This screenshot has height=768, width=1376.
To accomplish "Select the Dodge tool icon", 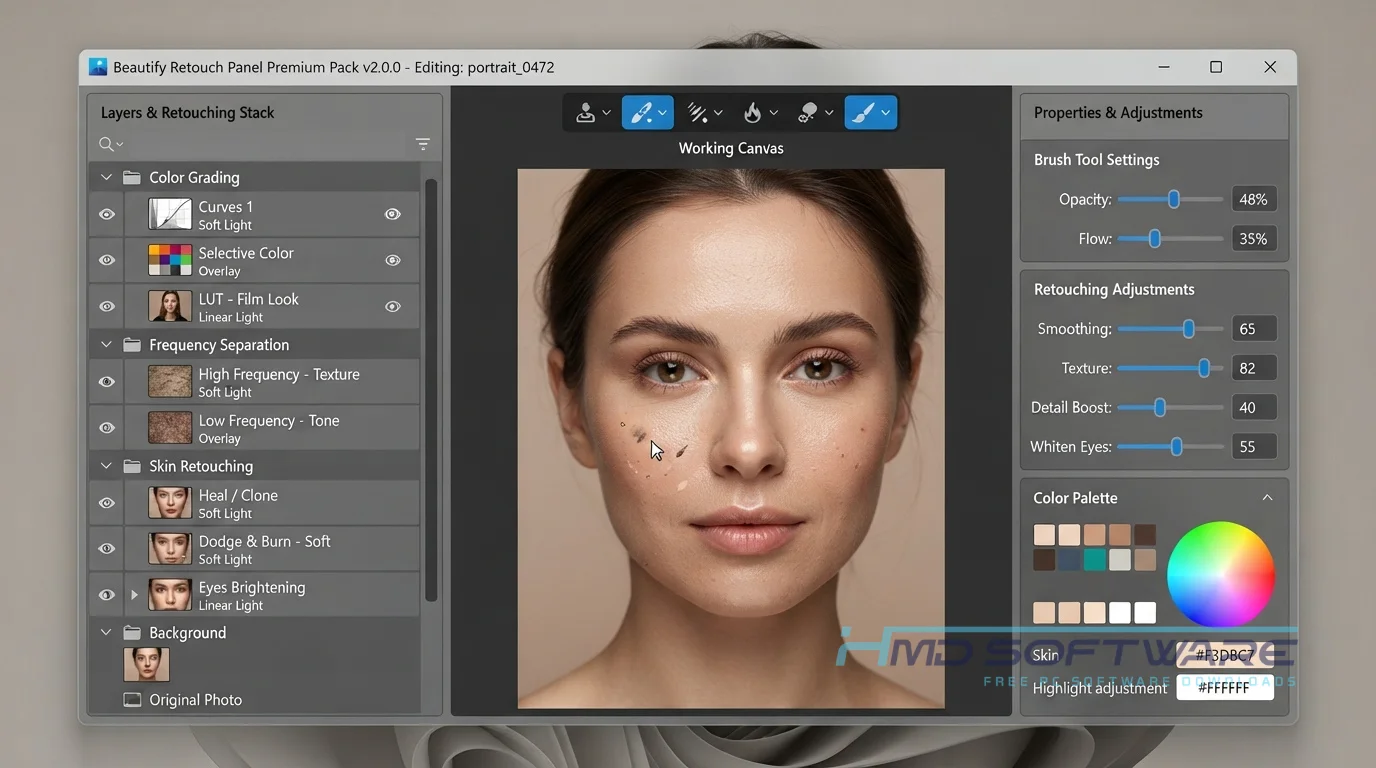I will point(808,113).
